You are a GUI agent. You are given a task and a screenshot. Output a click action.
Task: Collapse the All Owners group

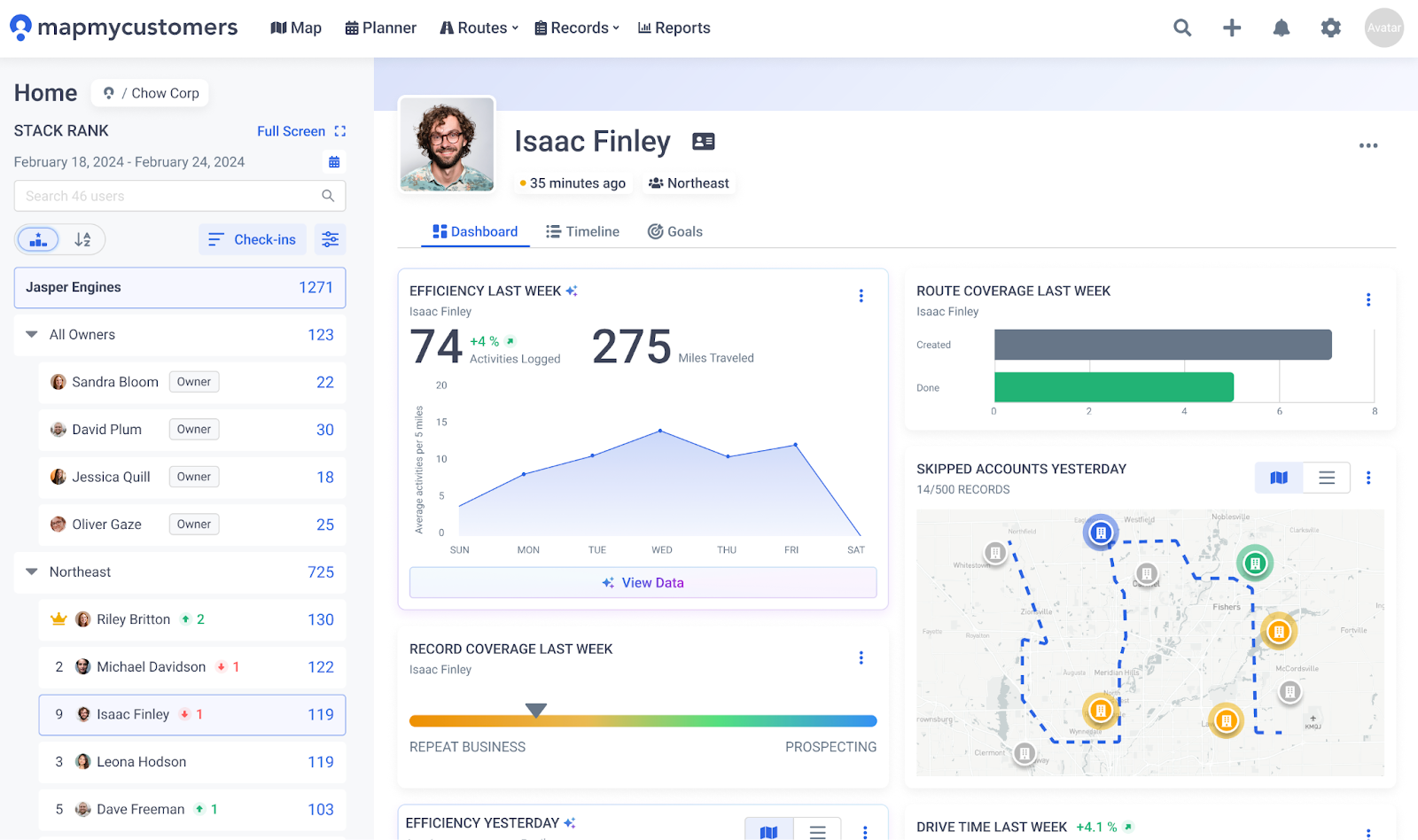tap(32, 335)
